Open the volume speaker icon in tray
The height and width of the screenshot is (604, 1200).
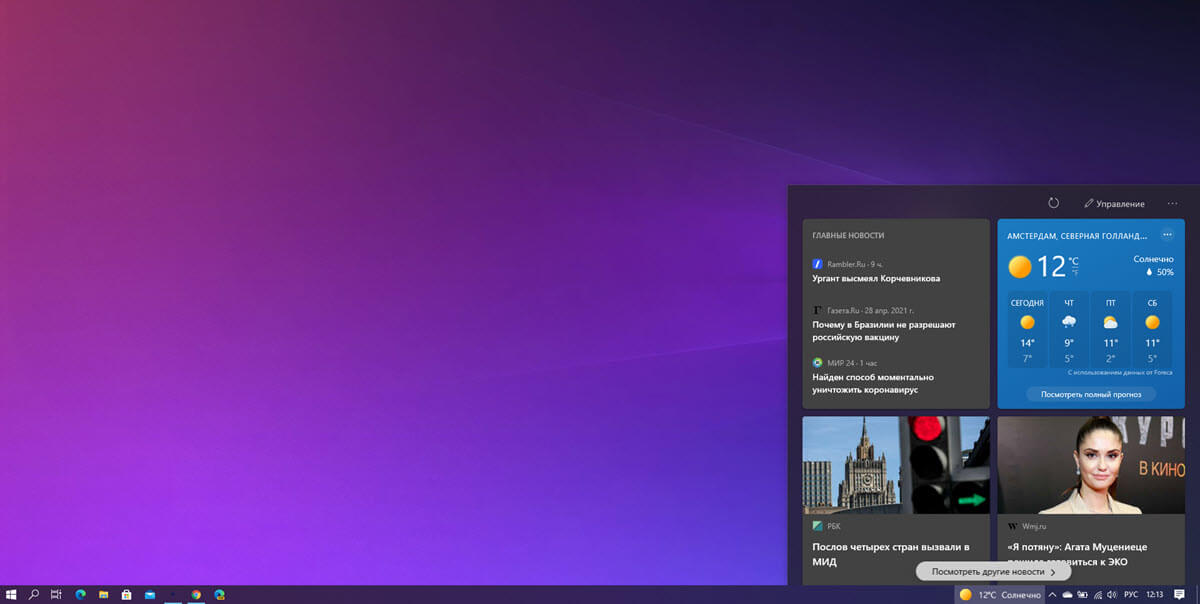1112,594
